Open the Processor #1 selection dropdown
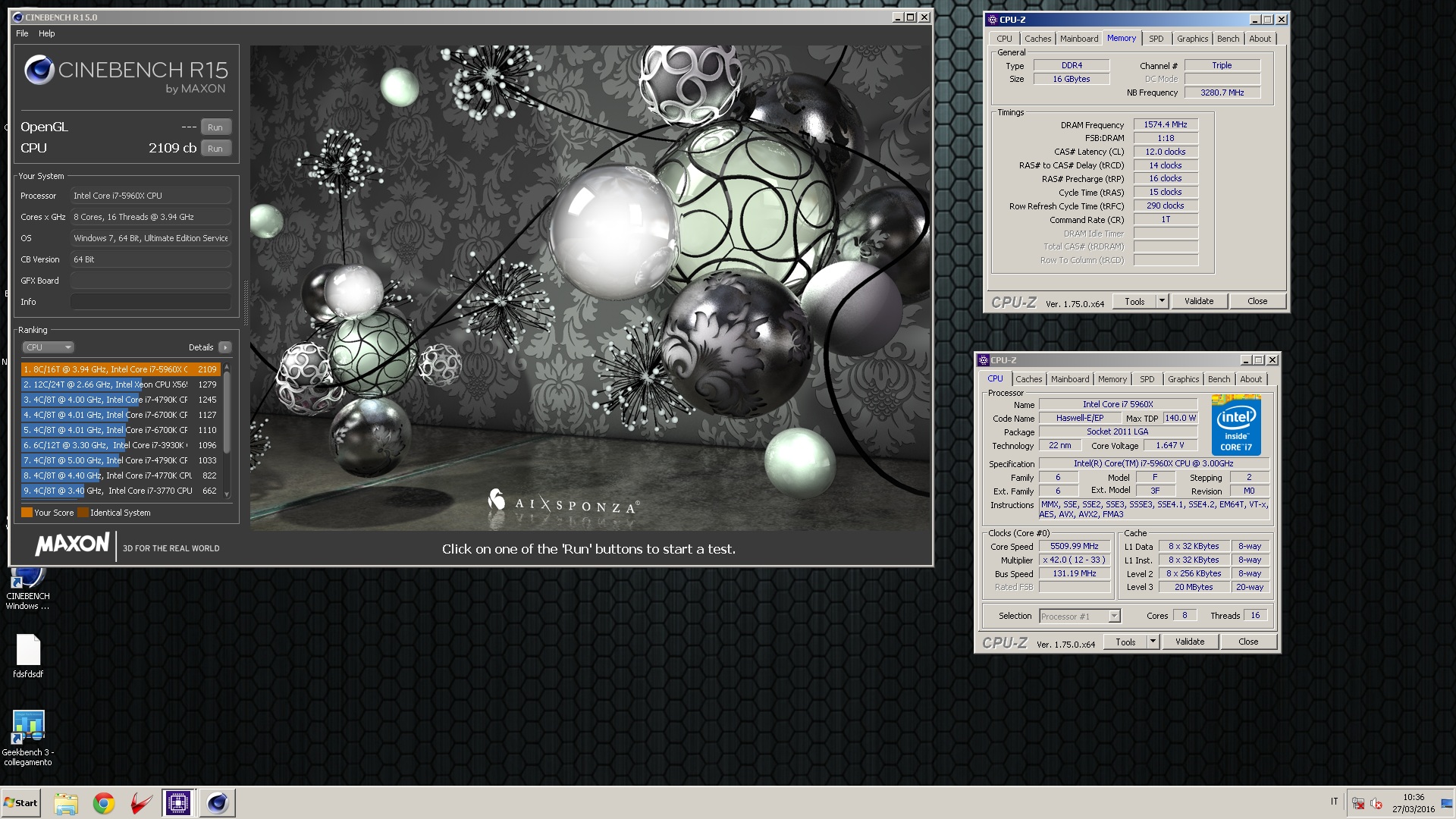 click(x=1080, y=617)
